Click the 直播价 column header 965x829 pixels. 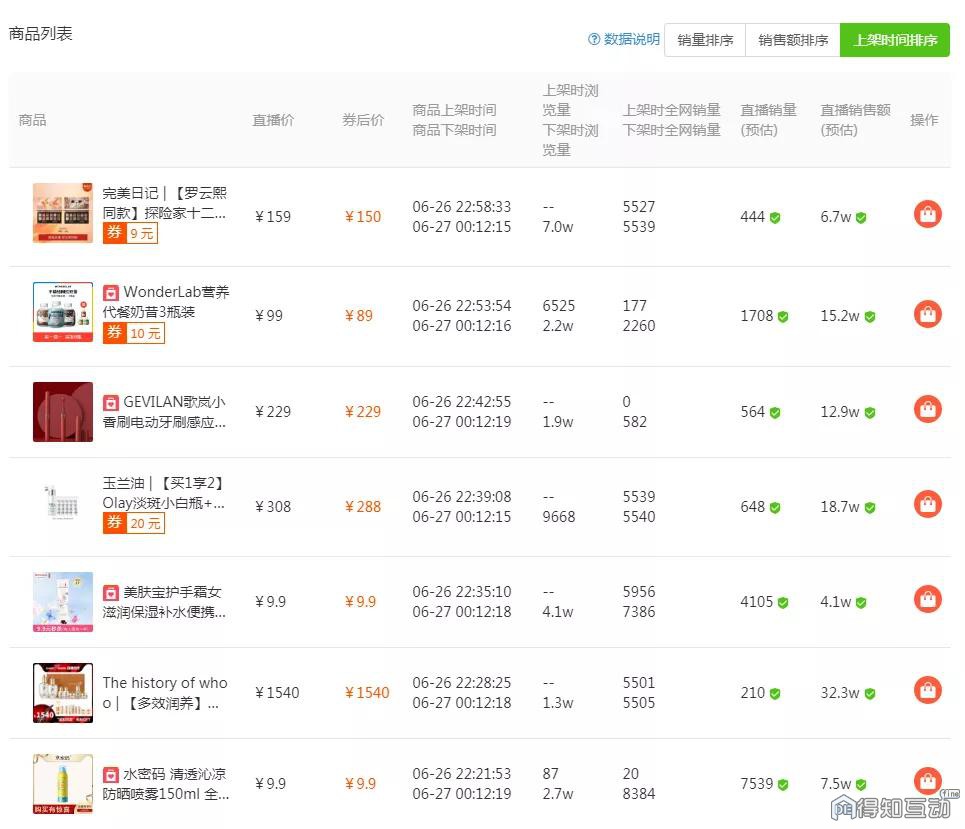(273, 120)
